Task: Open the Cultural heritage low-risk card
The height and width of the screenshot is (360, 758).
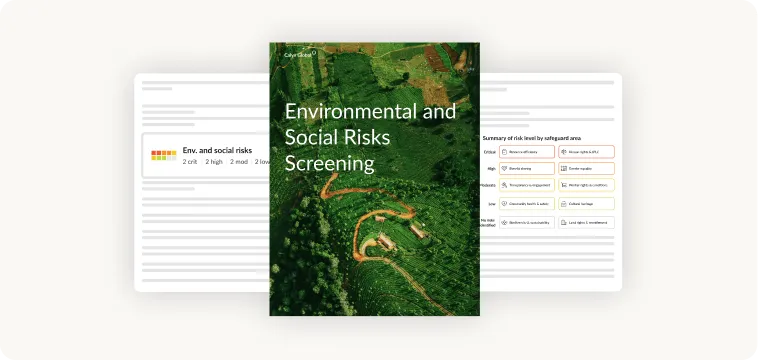Action: [x=586, y=204]
